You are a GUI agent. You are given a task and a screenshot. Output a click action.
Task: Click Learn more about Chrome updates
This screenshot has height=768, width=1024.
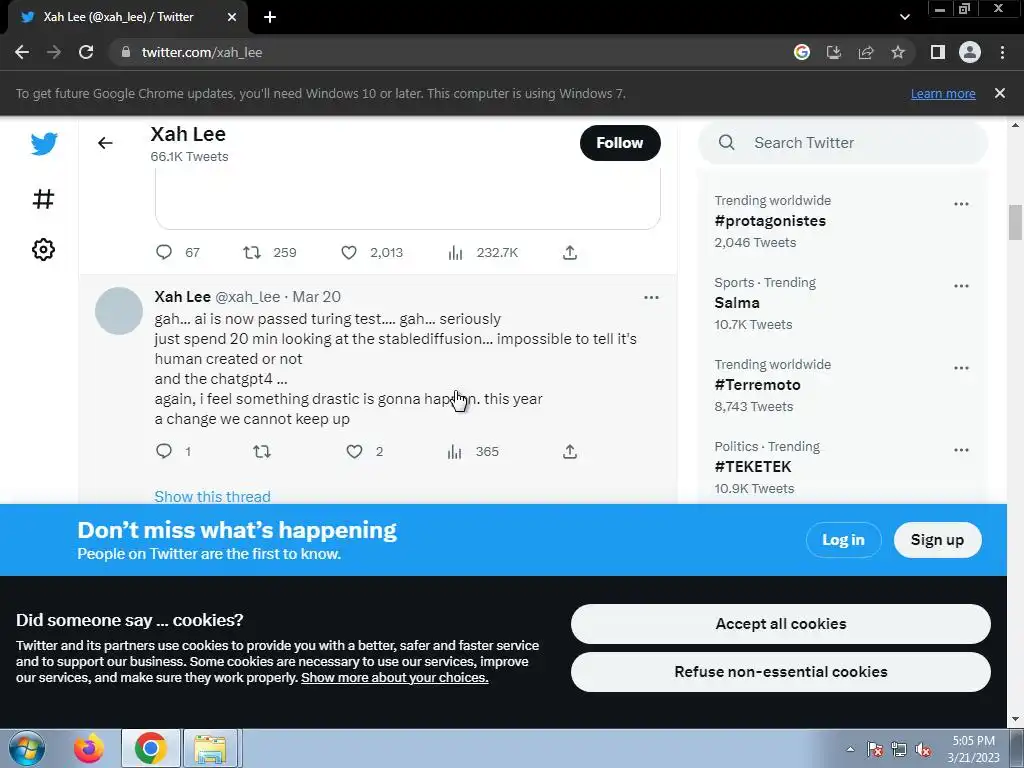pyautogui.click(x=943, y=93)
